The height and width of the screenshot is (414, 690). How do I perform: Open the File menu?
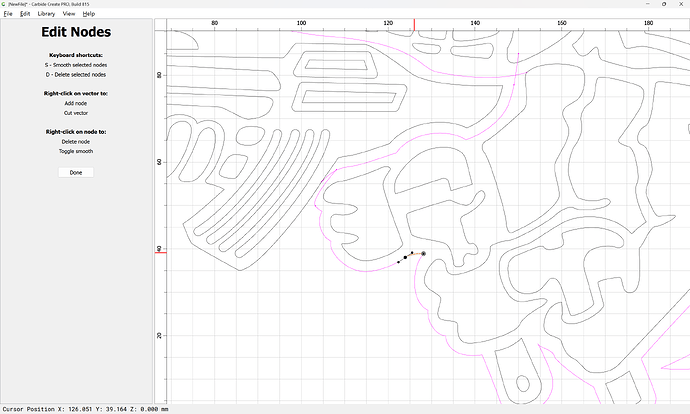(x=8, y=14)
